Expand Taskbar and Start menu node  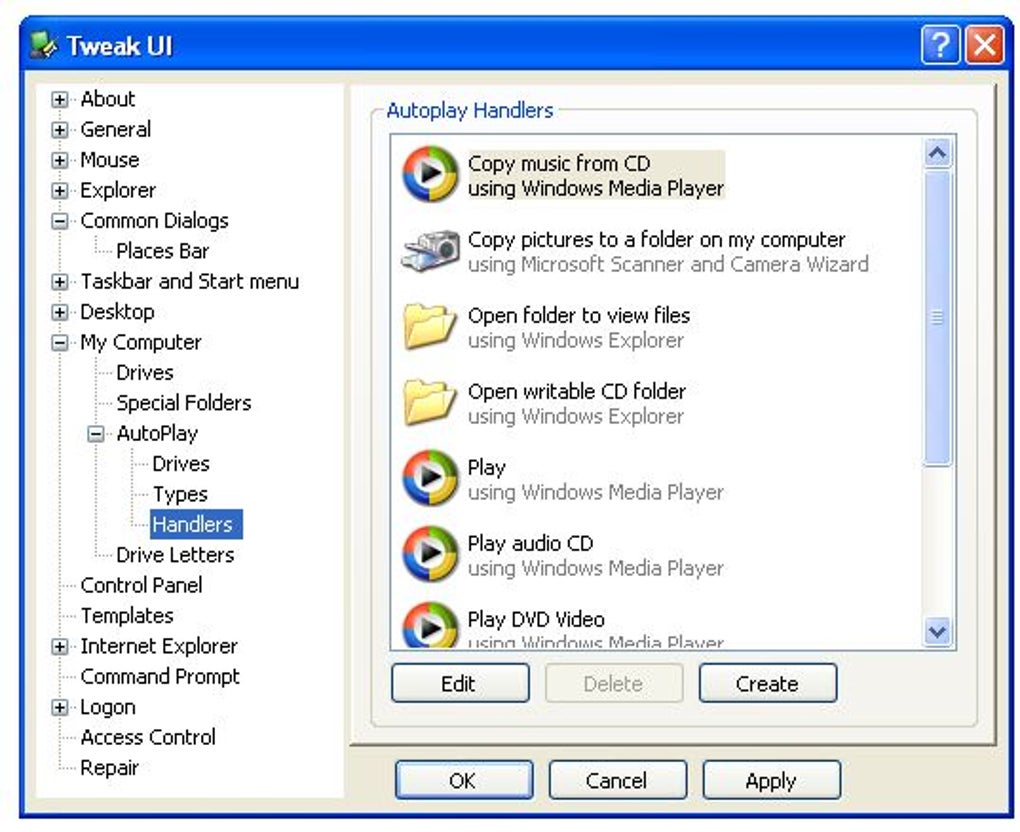[x=59, y=282]
